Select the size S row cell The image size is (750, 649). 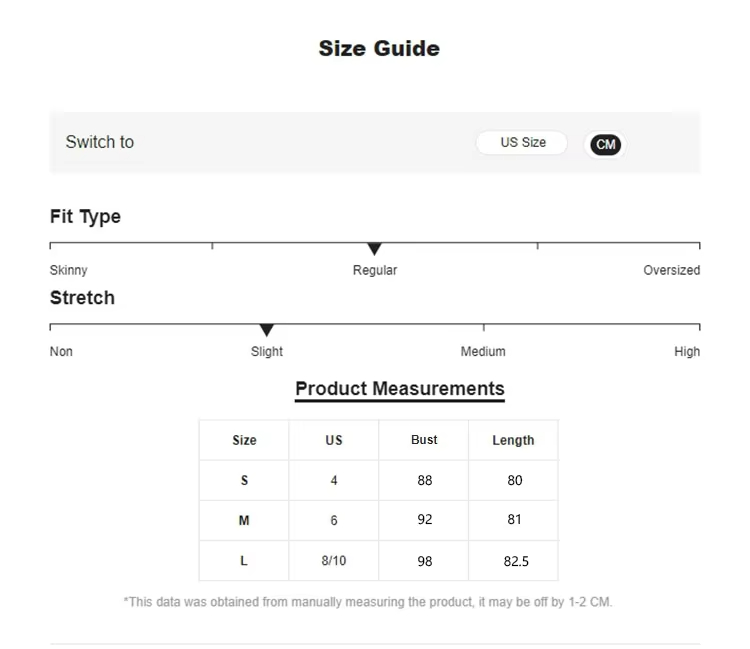coord(244,481)
